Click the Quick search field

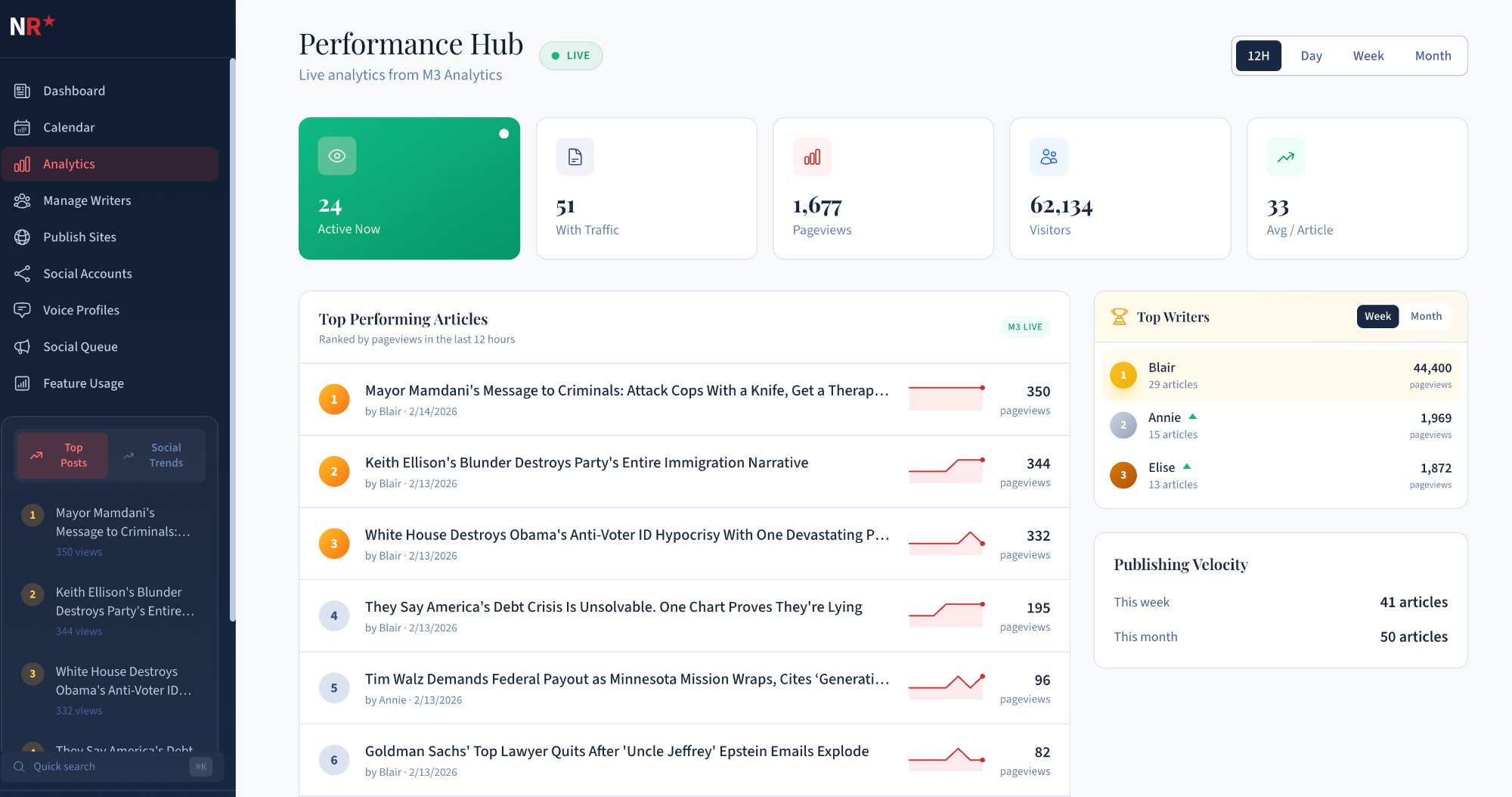coord(106,766)
